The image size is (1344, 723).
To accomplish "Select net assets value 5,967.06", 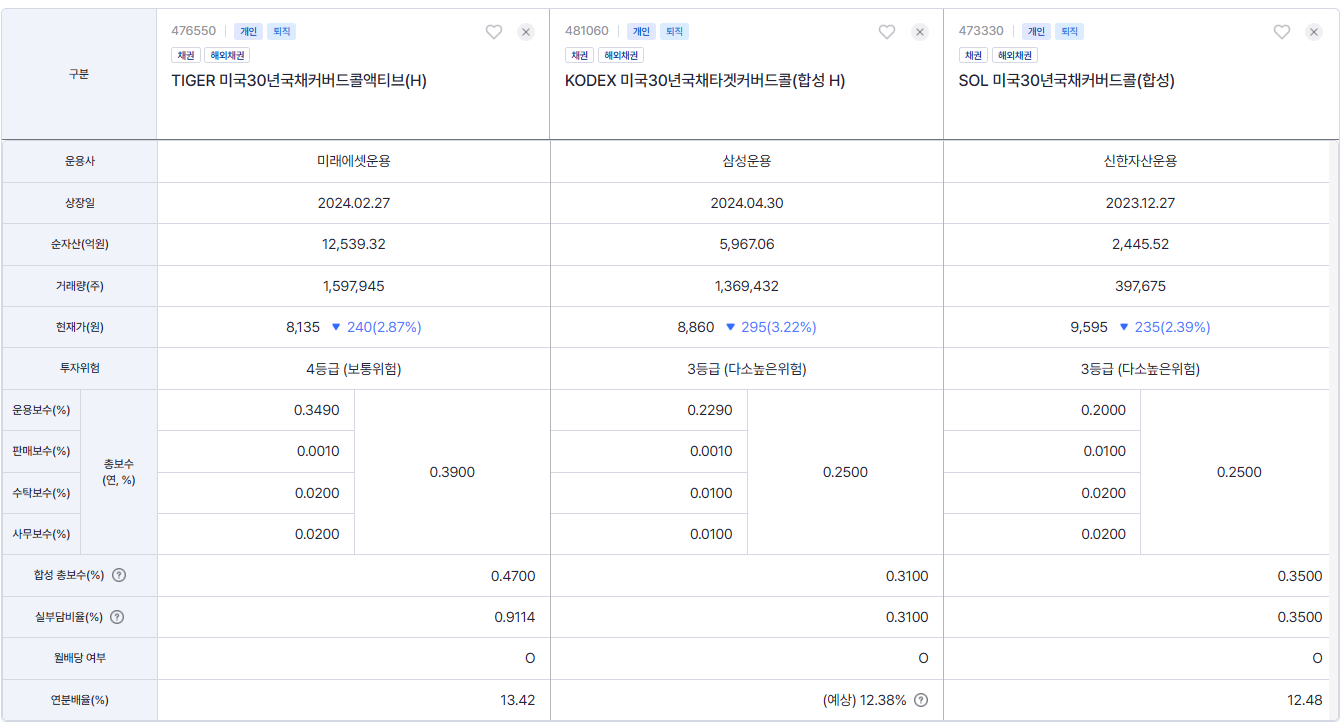I will pos(747,244).
